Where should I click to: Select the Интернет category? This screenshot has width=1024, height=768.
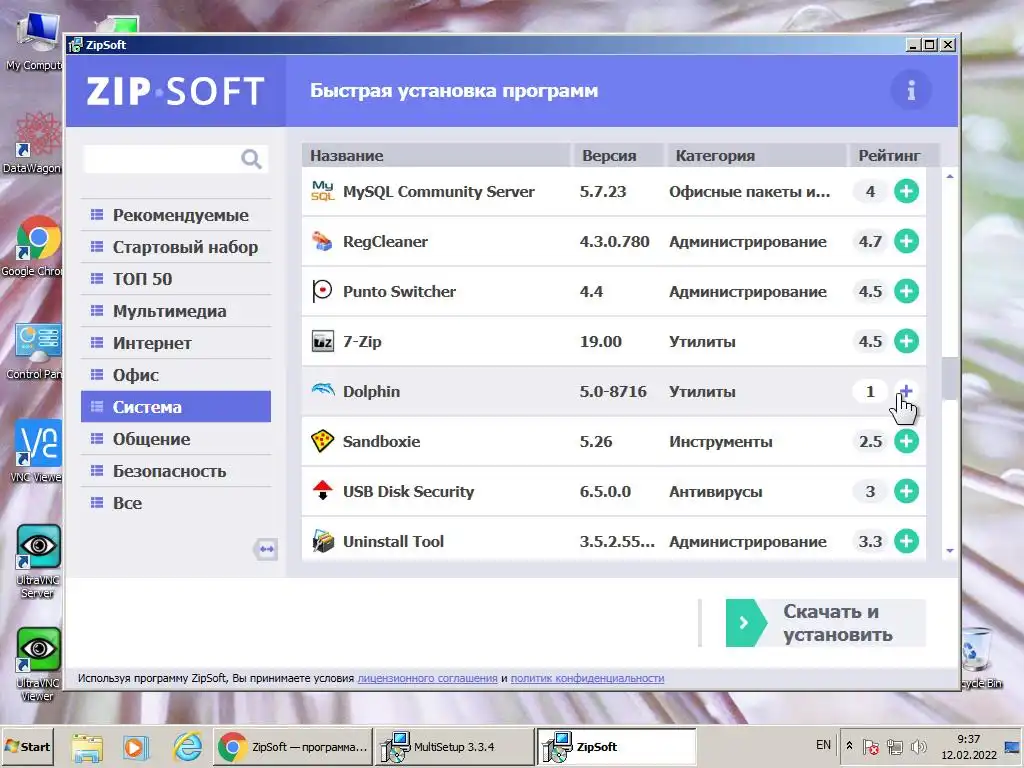coord(176,343)
